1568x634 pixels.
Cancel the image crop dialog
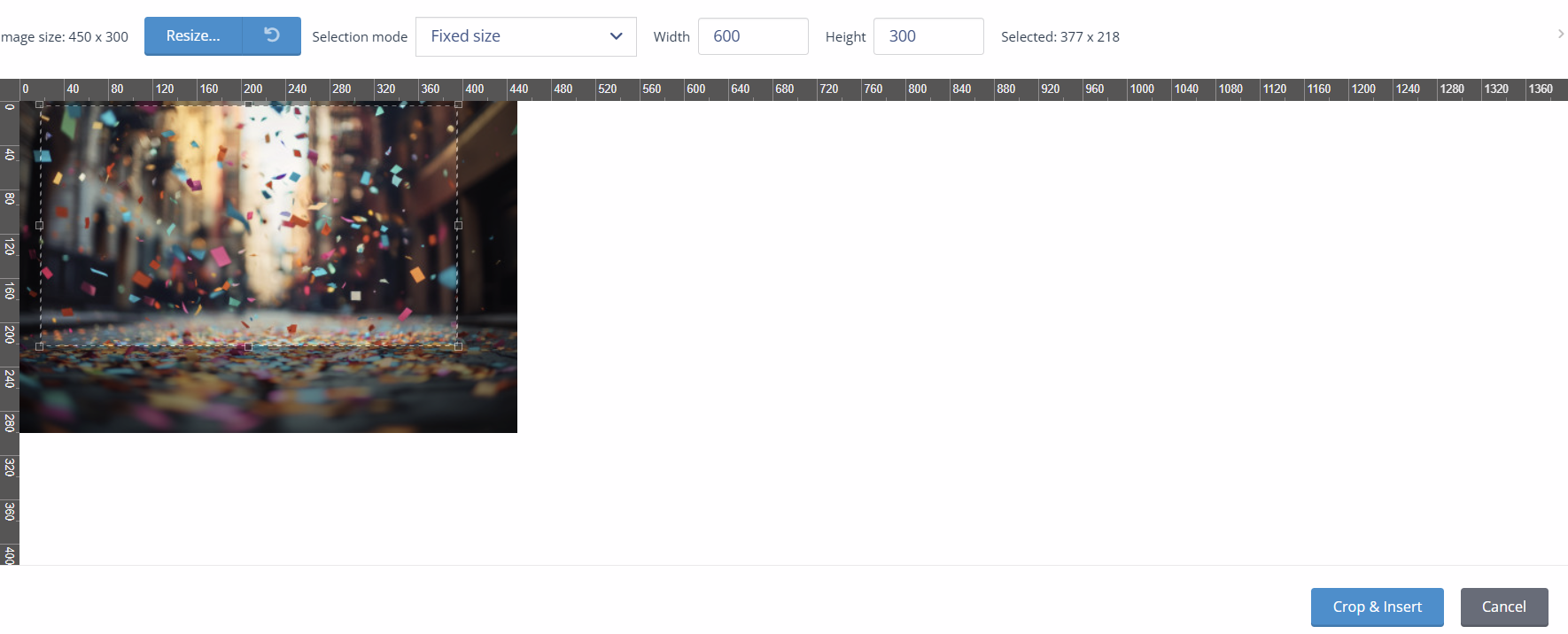point(1503,607)
